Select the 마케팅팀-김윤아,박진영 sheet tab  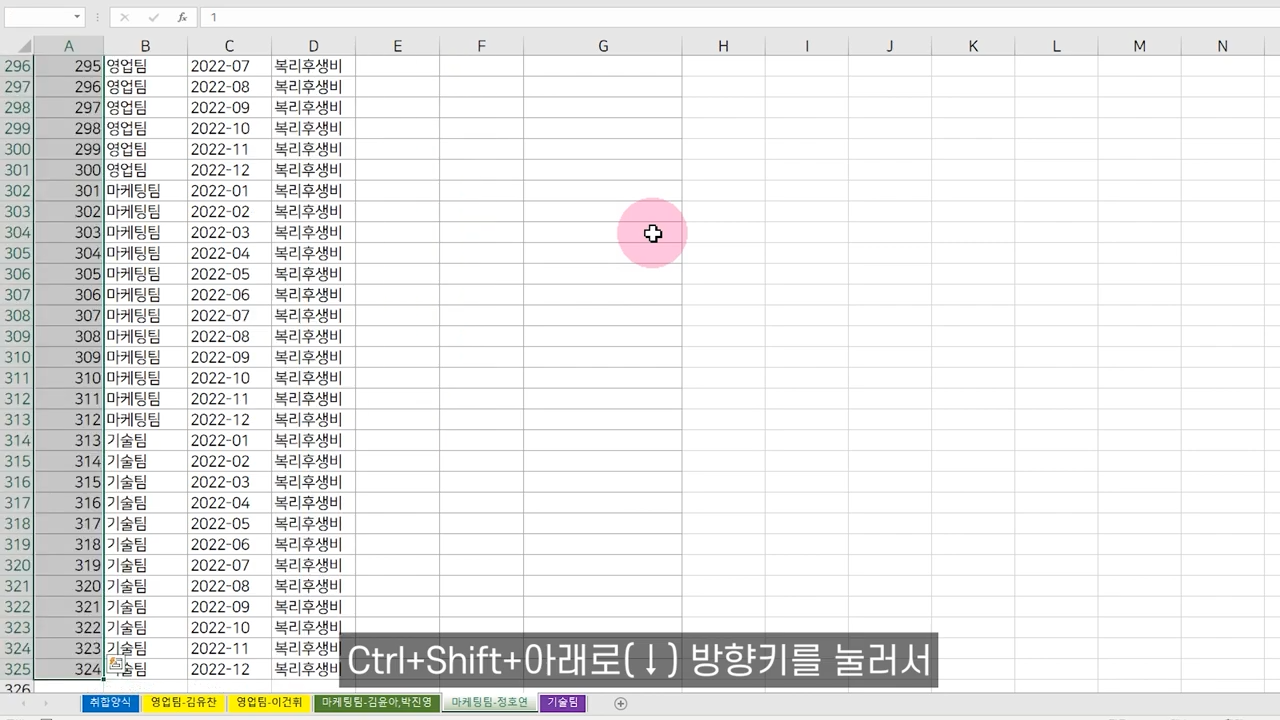(x=377, y=703)
